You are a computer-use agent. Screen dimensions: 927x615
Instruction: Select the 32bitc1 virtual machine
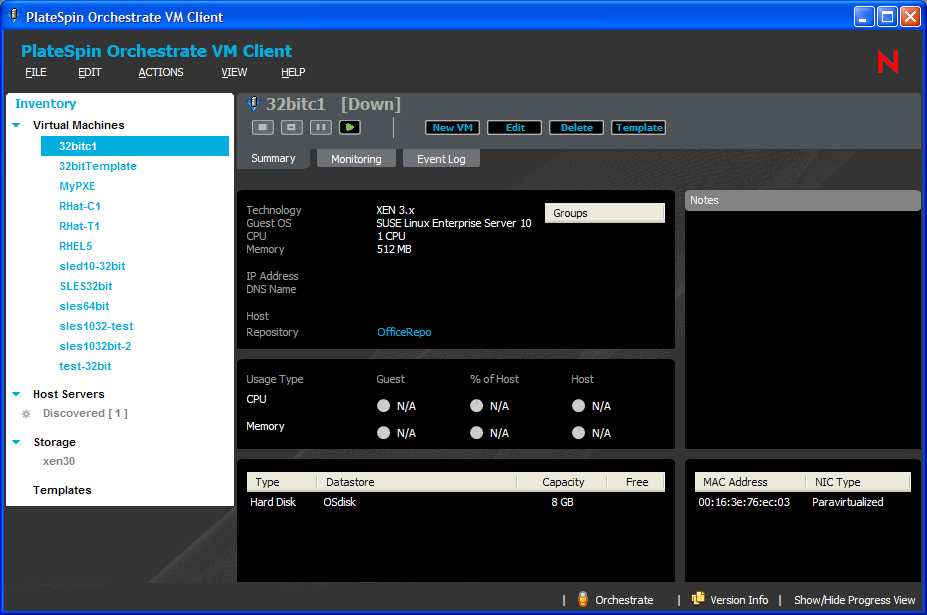pos(135,146)
